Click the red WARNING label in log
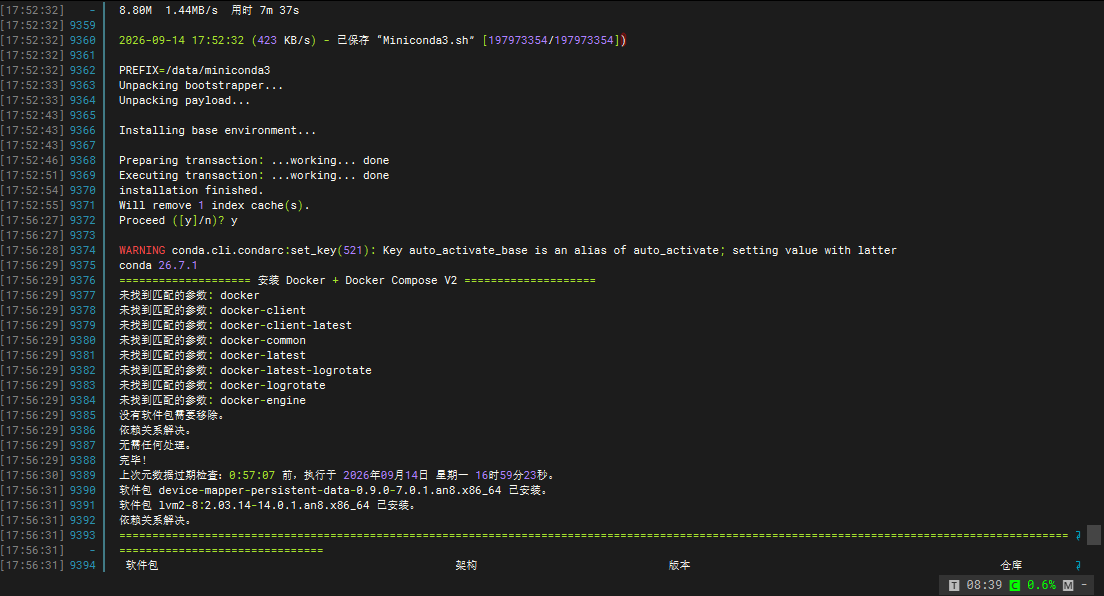The image size is (1104, 596). [142, 250]
